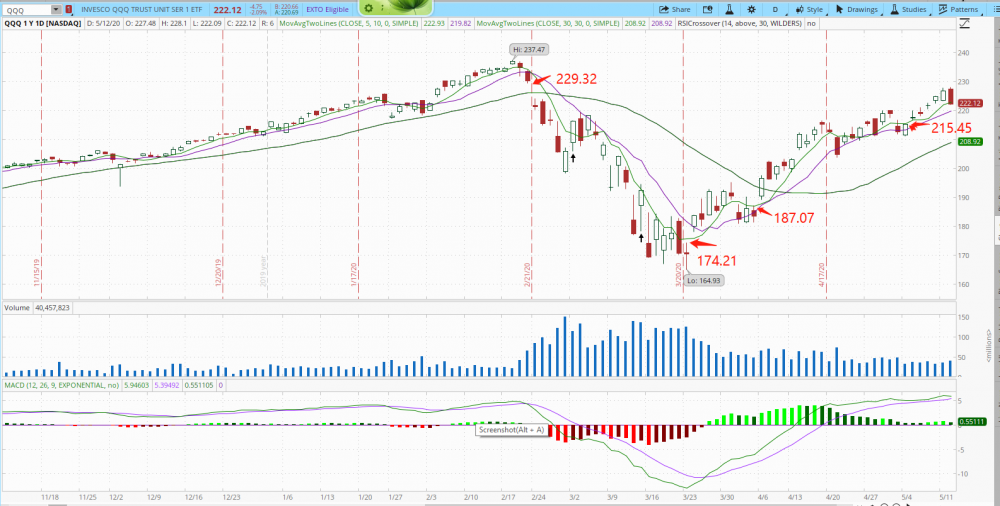Viewport: 1000px width, 506px height.
Task: Click the 222.12 price bubble on axis
Action: [x=970, y=103]
